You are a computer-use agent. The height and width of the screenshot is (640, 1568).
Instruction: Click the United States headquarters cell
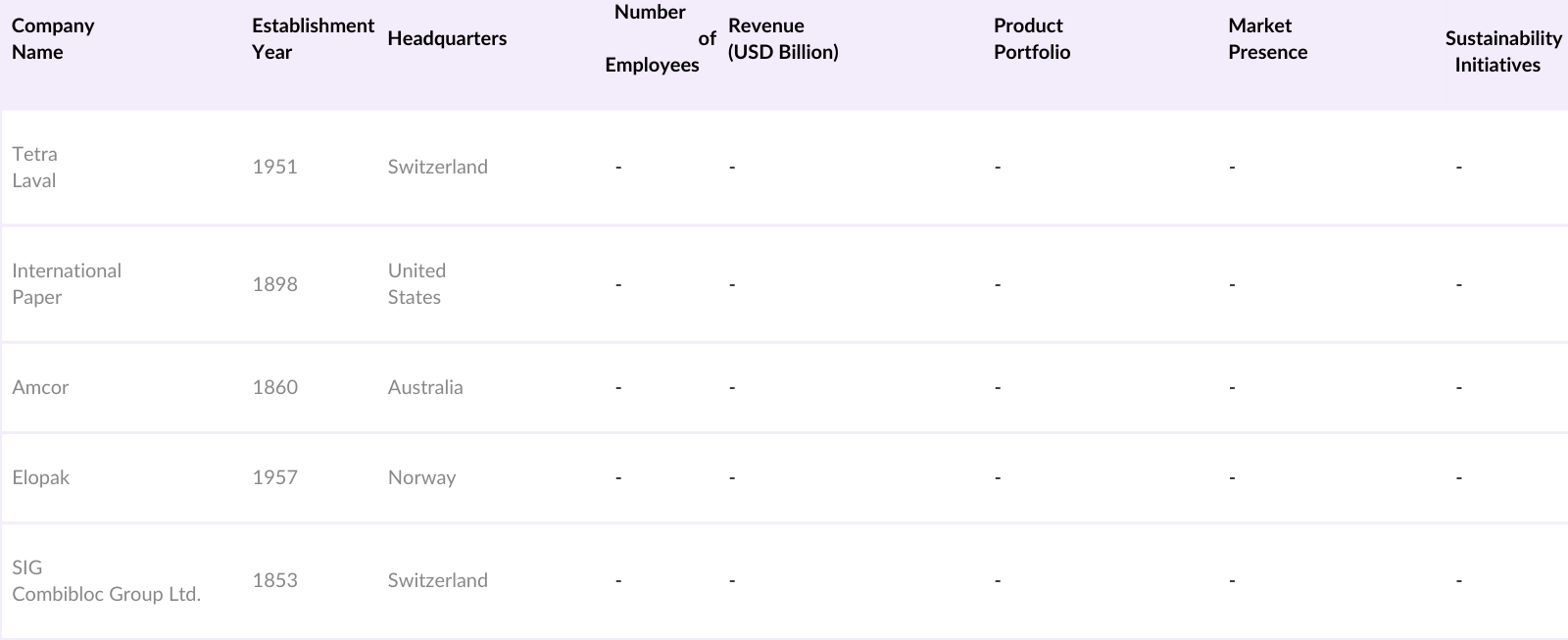pos(416,284)
